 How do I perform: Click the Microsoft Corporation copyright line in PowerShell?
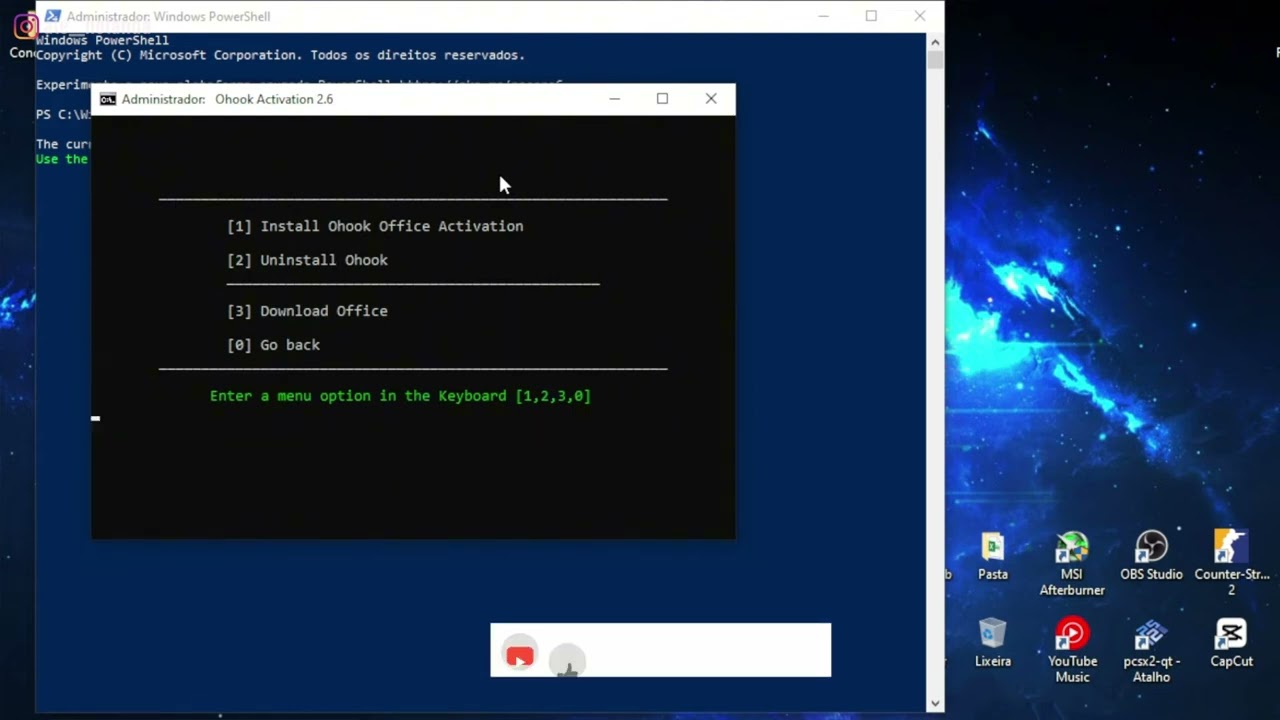click(280, 55)
